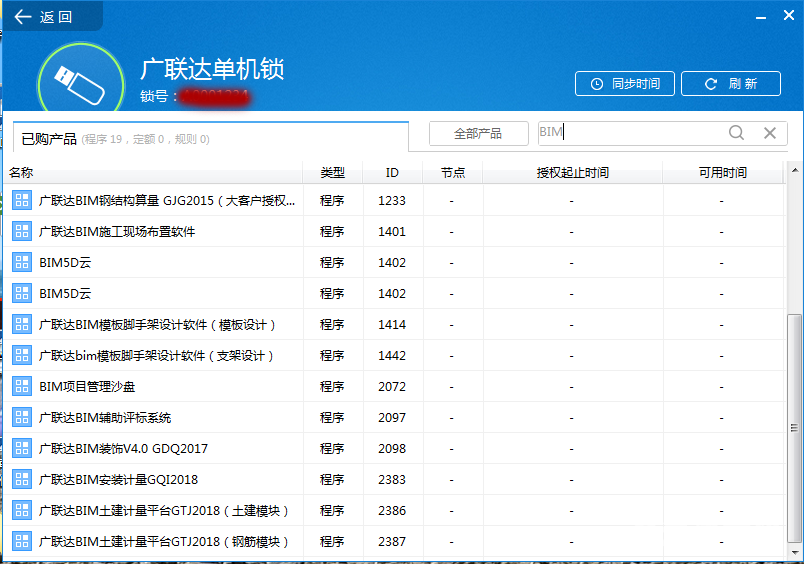Click icon beside 广联达bim模板脚手架设计软件(支架设计)
804x564 pixels.
(22, 355)
